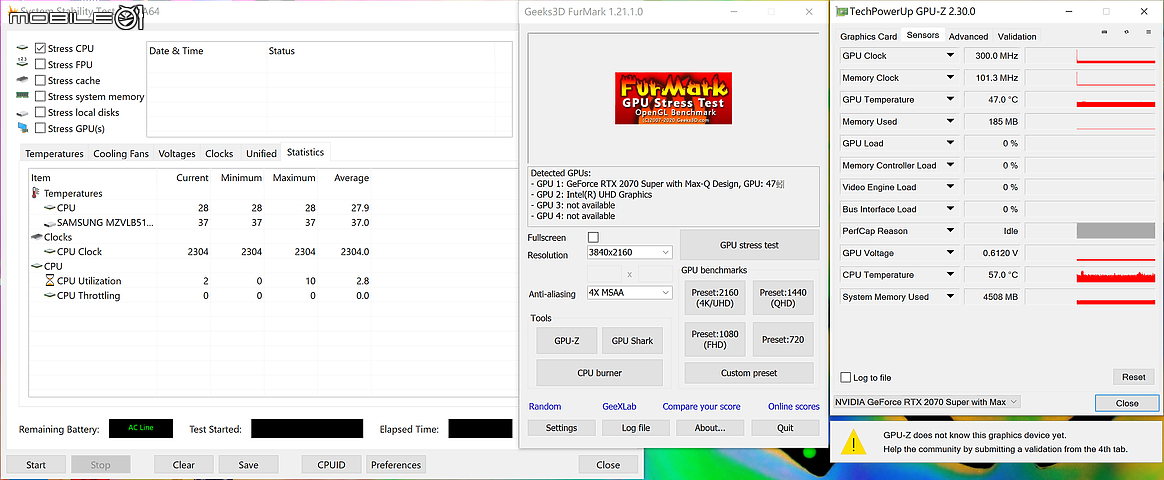Click the icon beside CPU Throttling row
The height and width of the screenshot is (480, 1164).
coord(50,295)
